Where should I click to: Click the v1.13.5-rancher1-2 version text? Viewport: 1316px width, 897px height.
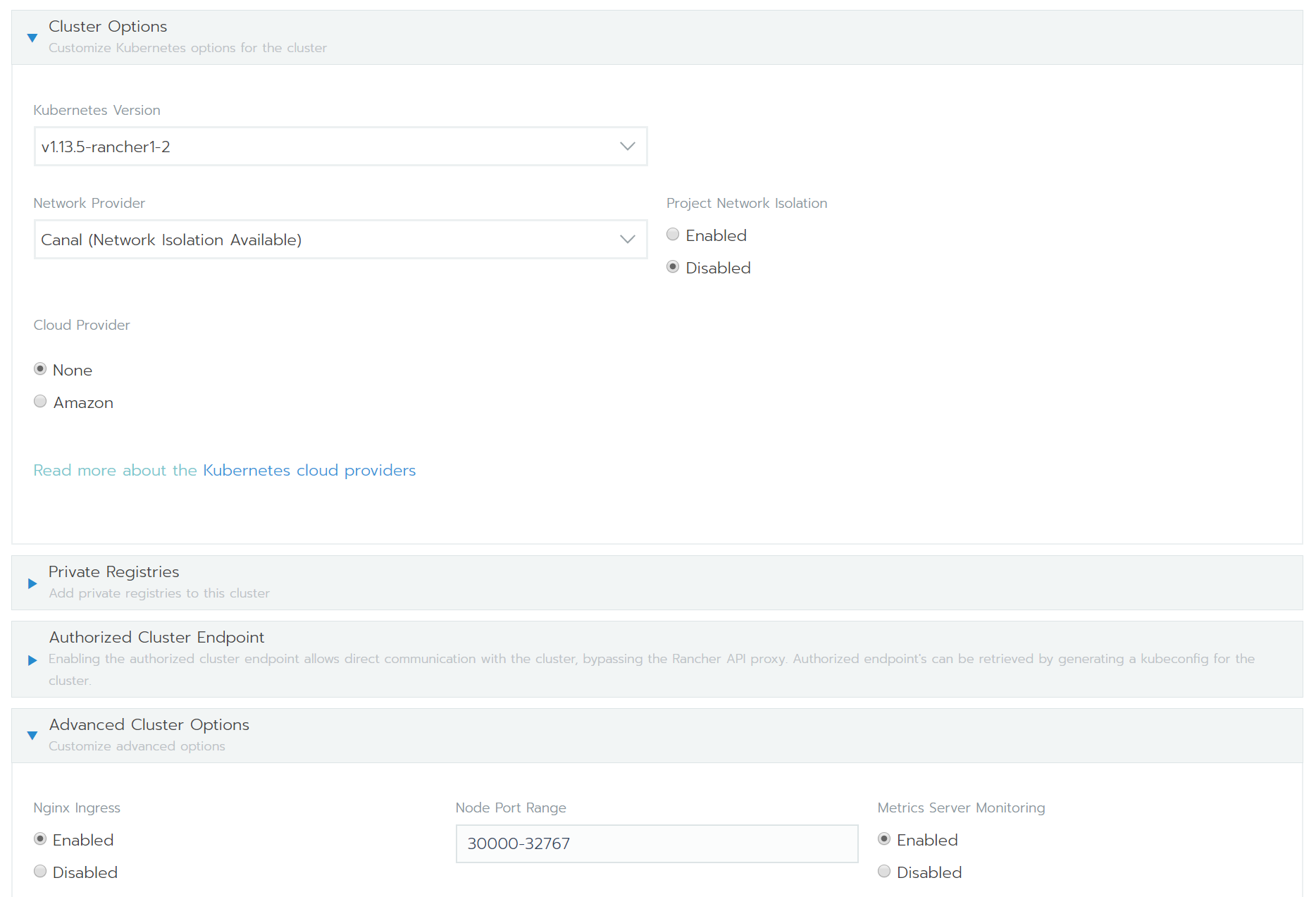(106, 147)
